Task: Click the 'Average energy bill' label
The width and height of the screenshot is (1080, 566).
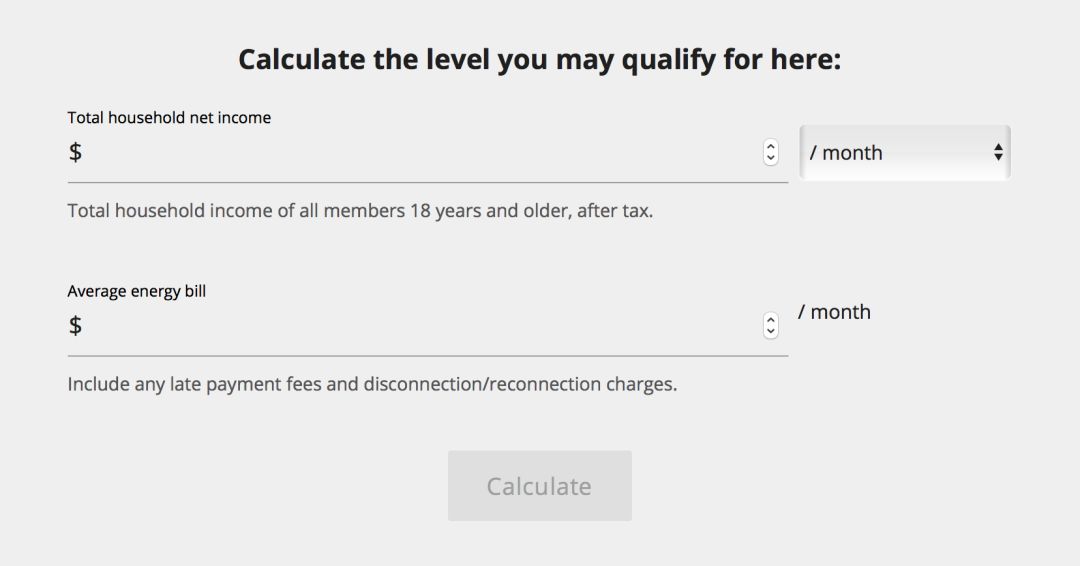Action: pyautogui.click(x=136, y=291)
